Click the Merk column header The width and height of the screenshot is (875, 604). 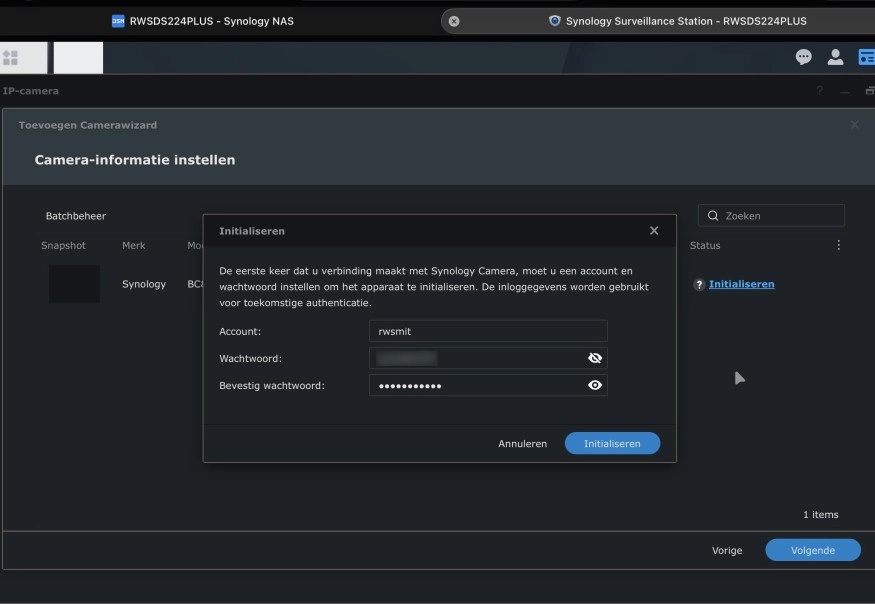tap(132, 245)
